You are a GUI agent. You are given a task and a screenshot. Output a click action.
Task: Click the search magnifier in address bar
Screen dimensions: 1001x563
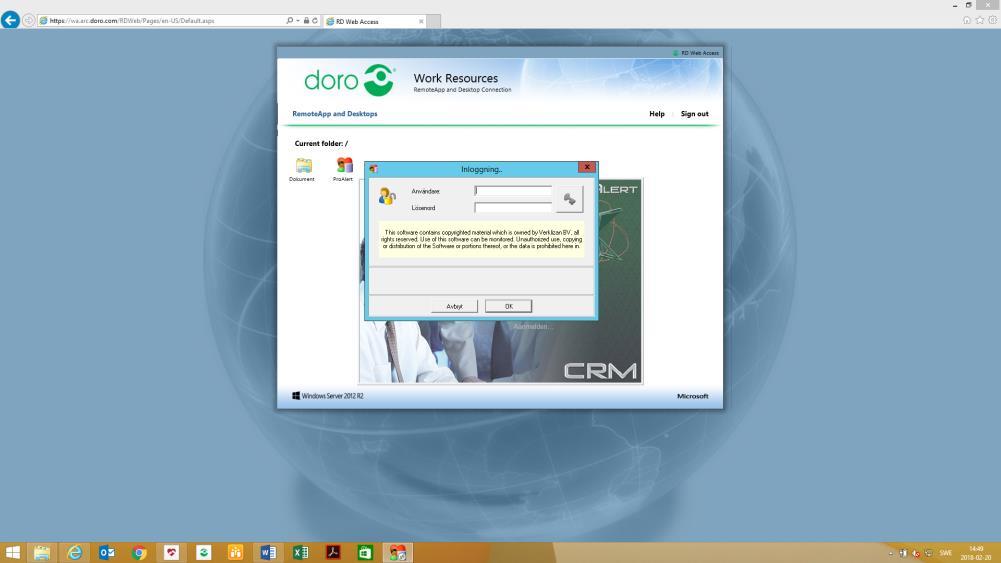[x=290, y=20]
